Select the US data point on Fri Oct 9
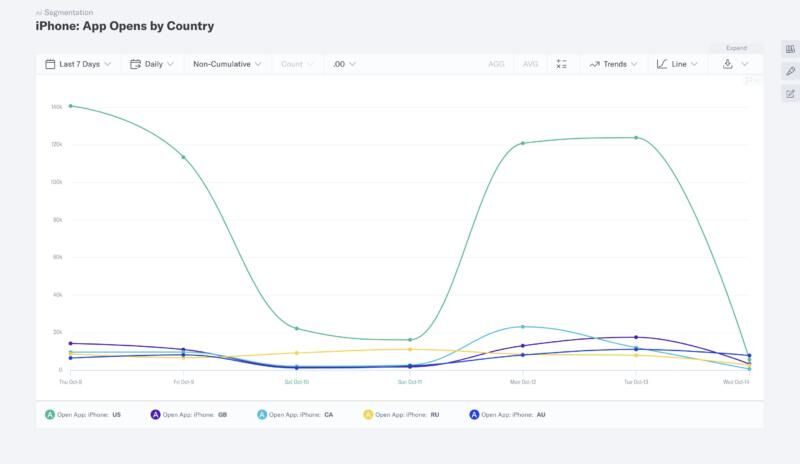The height and width of the screenshot is (464, 800). pos(184,157)
